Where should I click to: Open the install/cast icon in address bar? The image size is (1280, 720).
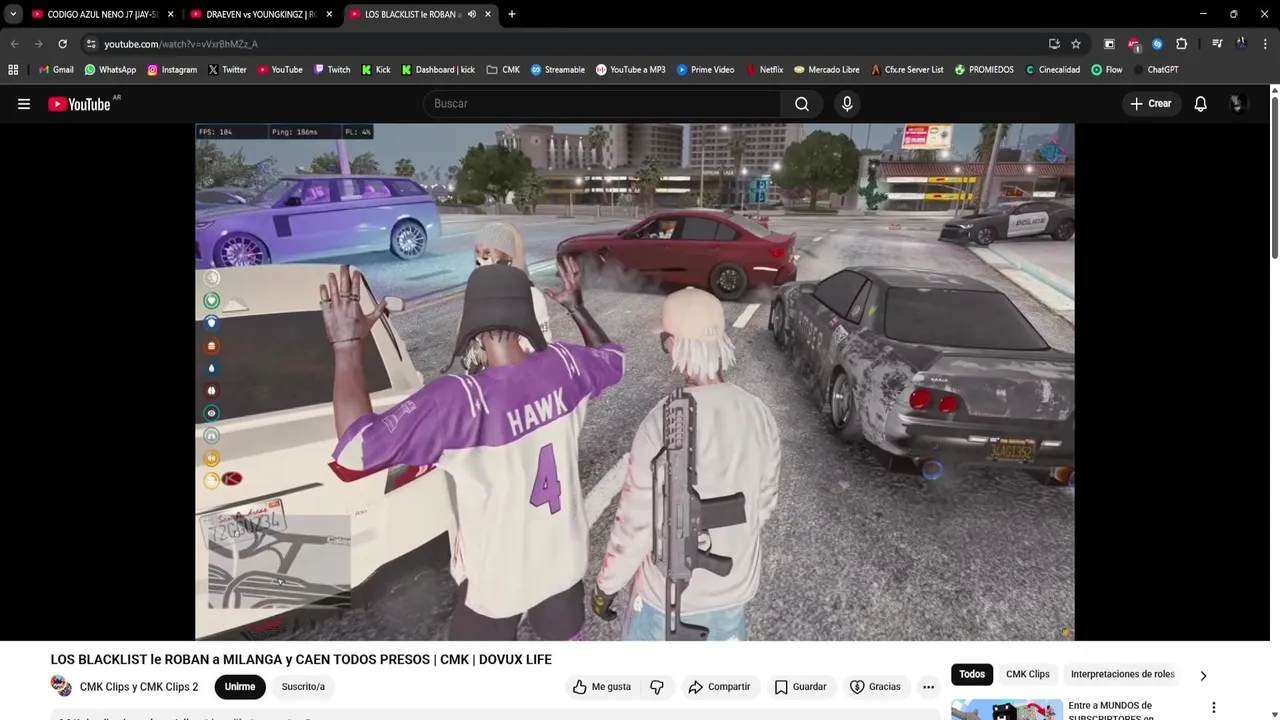coord(1054,44)
